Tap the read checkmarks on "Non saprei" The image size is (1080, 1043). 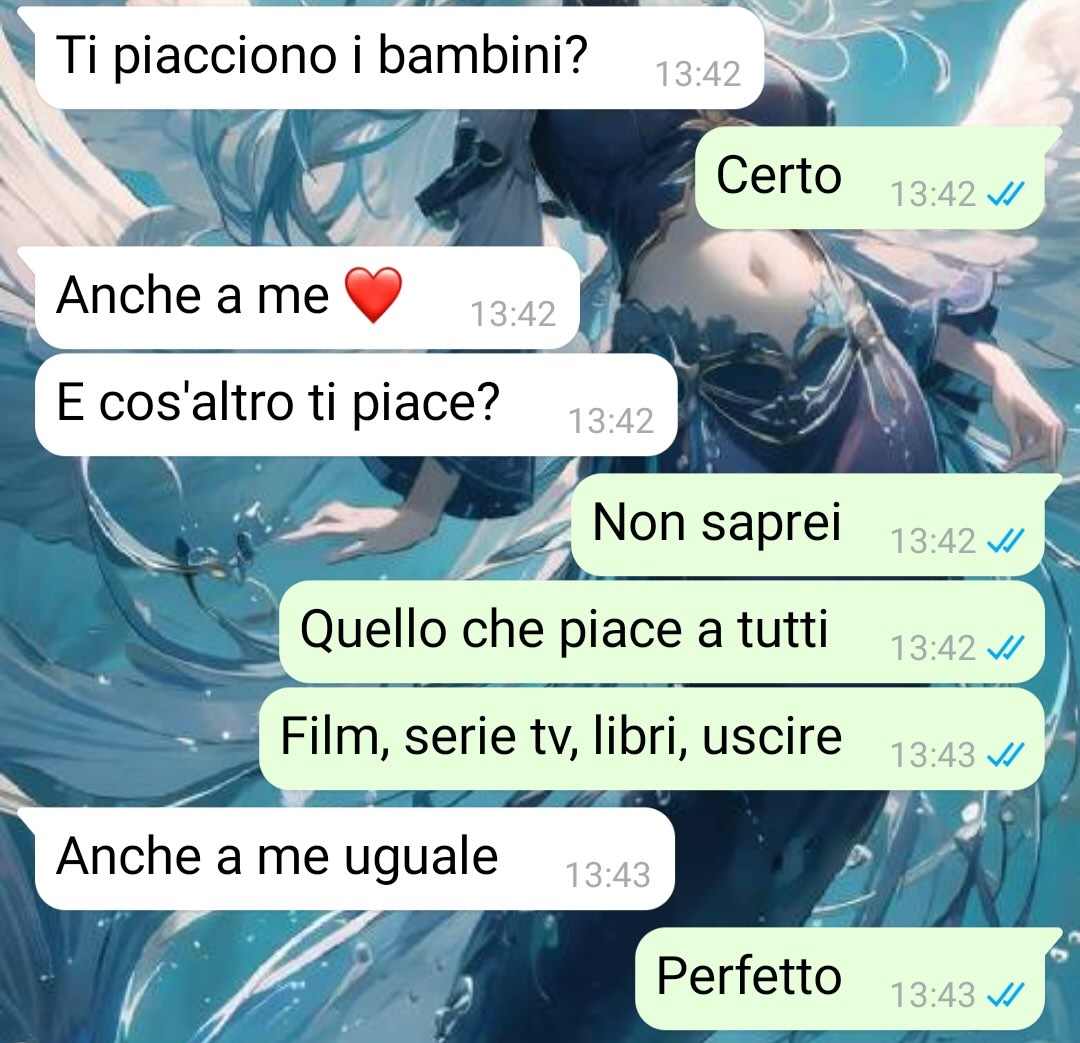click(1006, 541)
